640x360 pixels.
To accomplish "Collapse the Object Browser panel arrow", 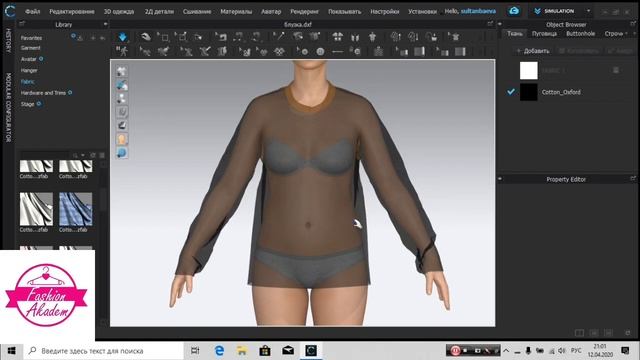I will pos(500,24).
